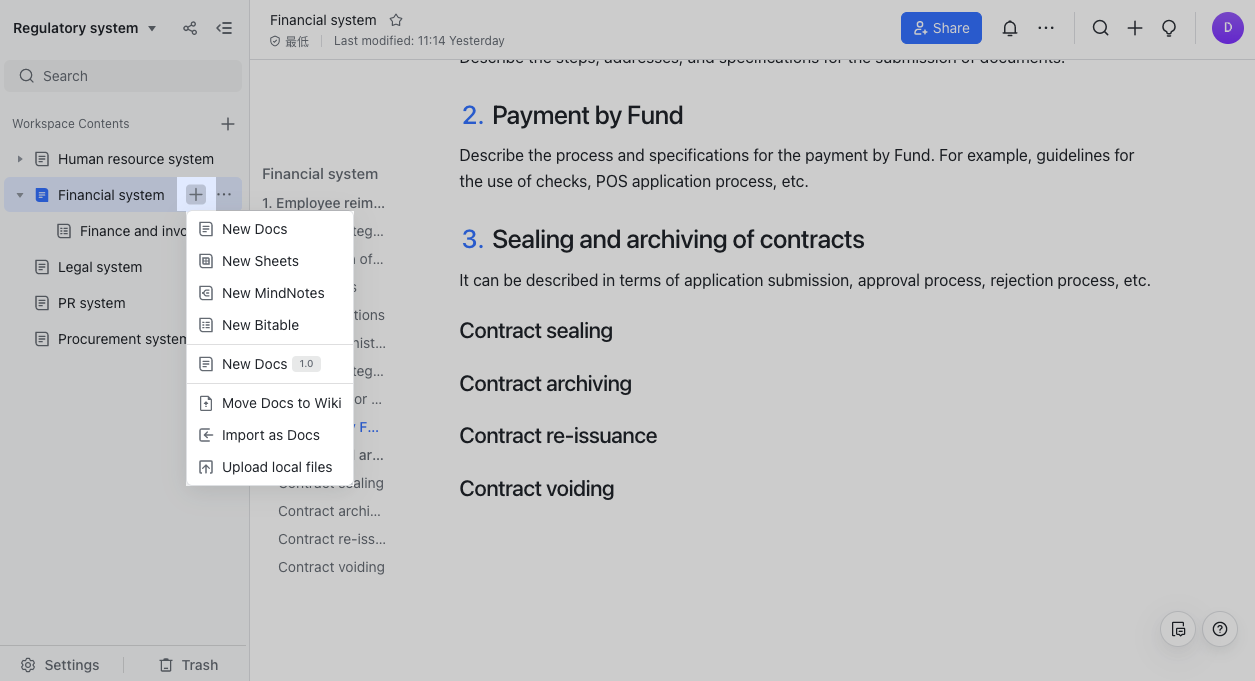Open the comments panel icon at bottom right
This screenshot has height=681, width=1255.
click(1178, 629)
